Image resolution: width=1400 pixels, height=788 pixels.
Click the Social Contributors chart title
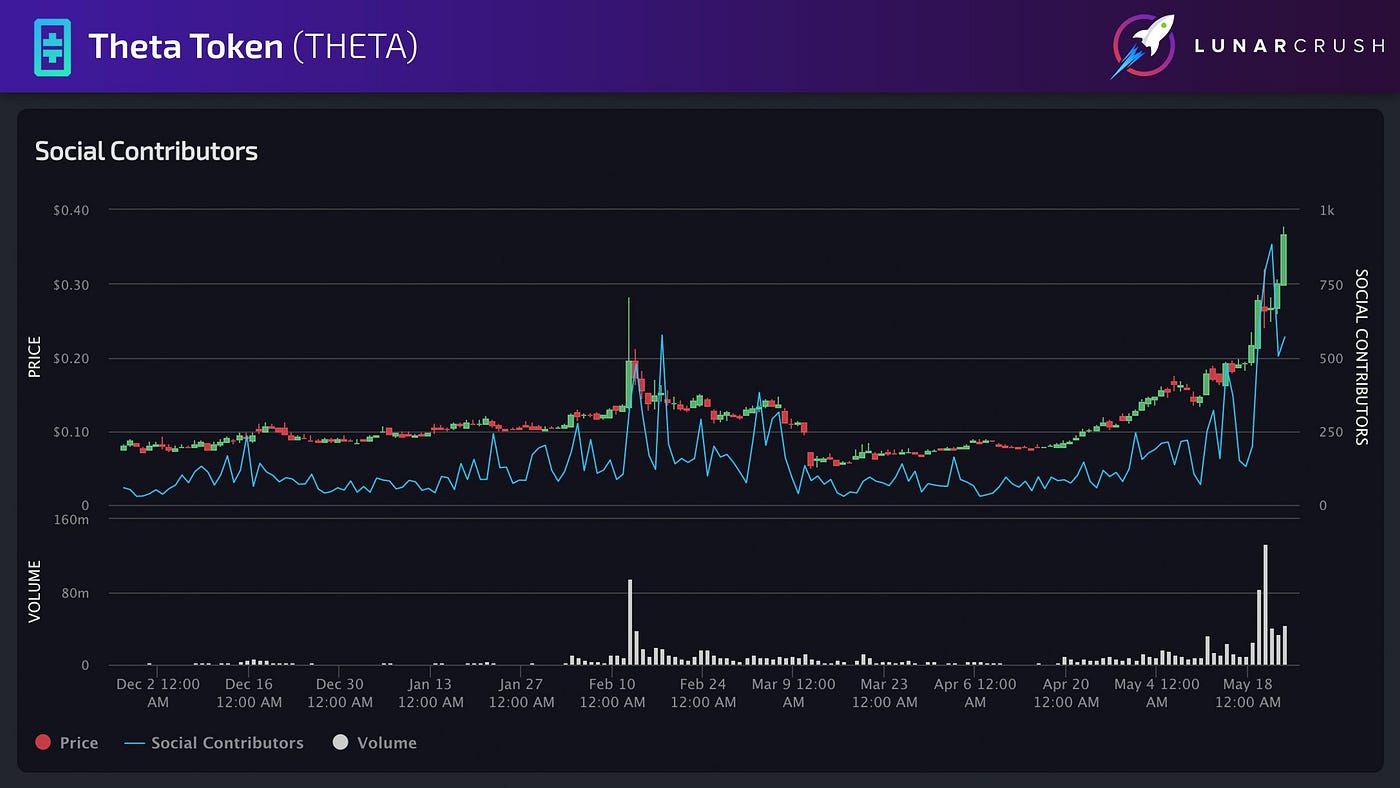(146, 151)
